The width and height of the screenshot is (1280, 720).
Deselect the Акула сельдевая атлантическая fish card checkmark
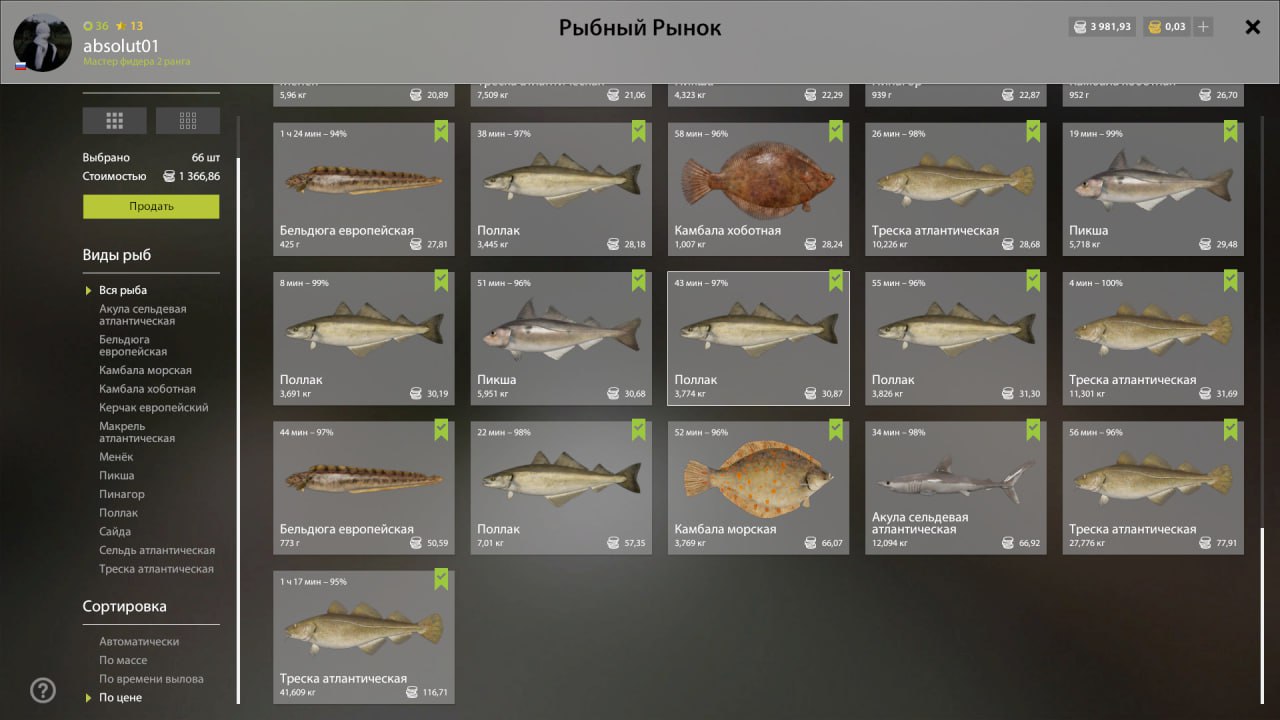(1033, 430)
